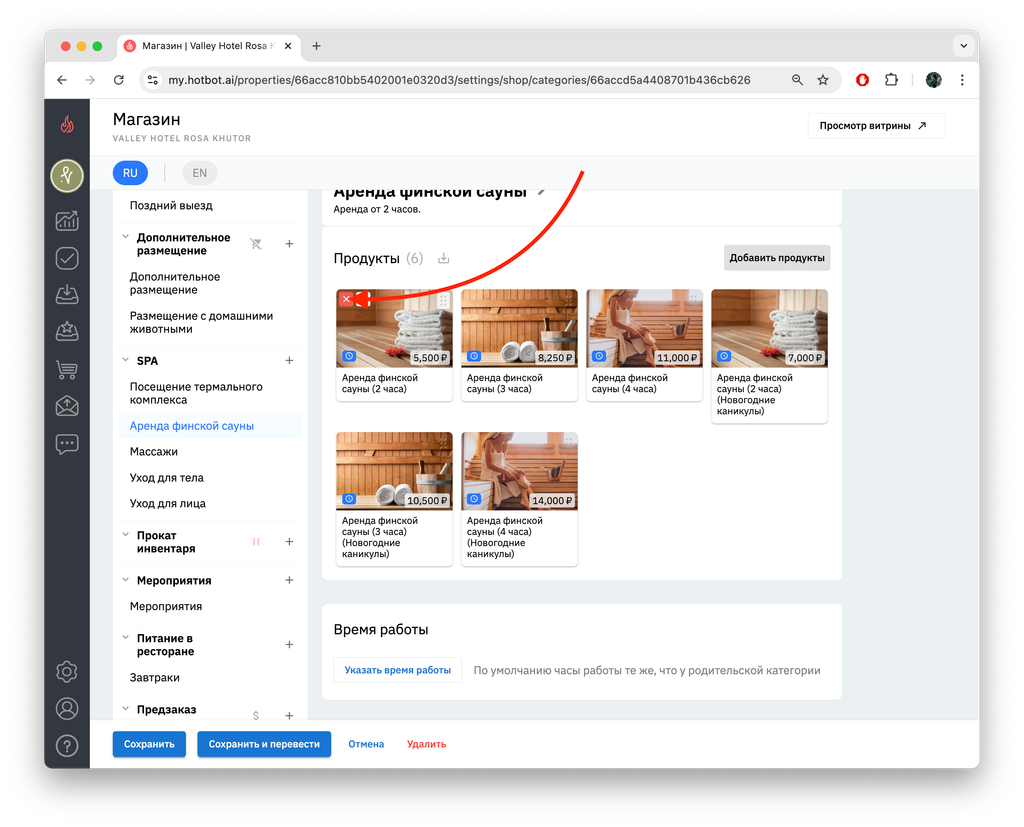The height and width of the screenshot is (827, 1024).
Task: Click Указать время работы button
Action: click(x=398, y=670)
